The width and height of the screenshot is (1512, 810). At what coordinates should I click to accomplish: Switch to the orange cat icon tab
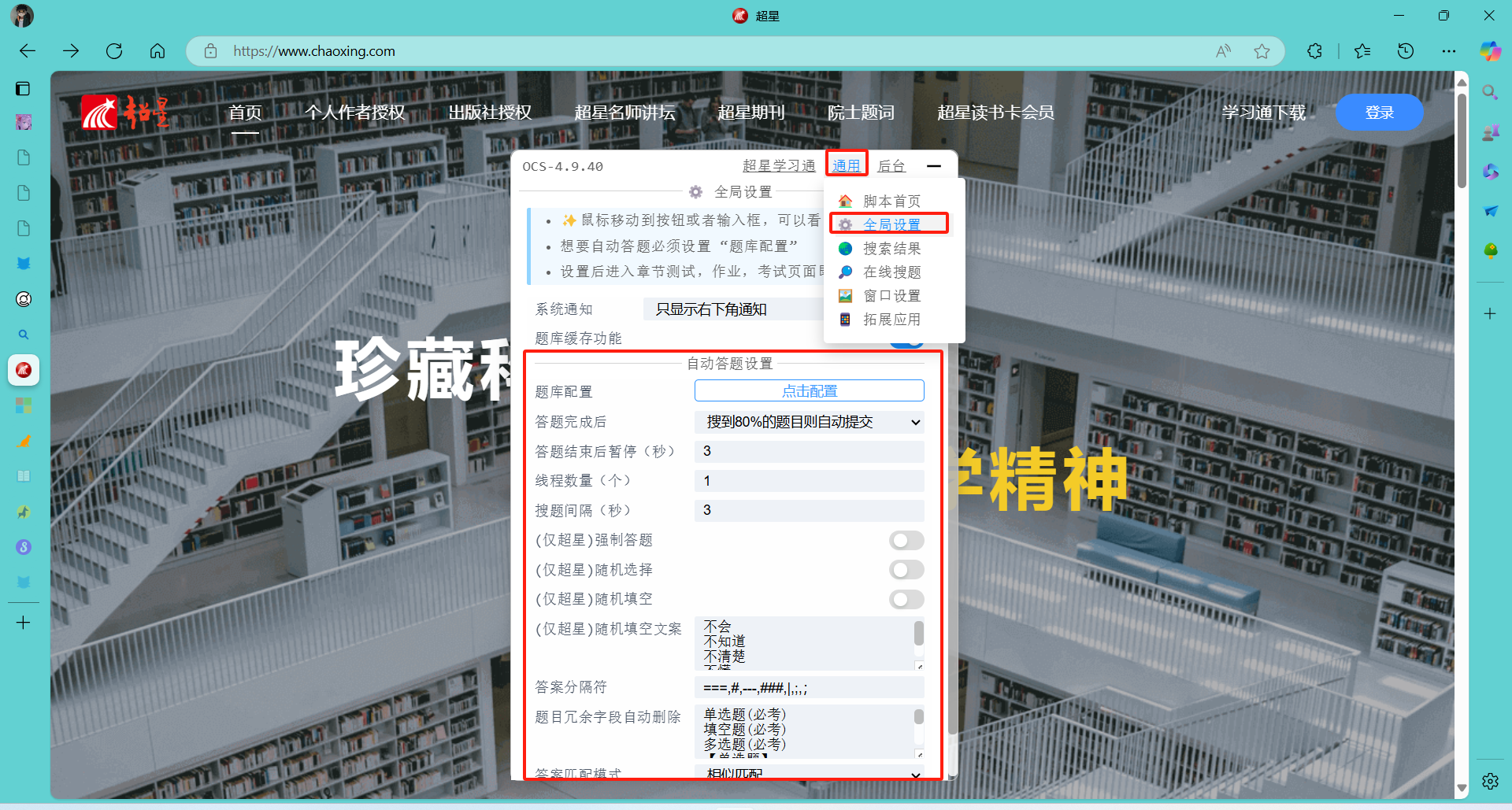[24, 441]
